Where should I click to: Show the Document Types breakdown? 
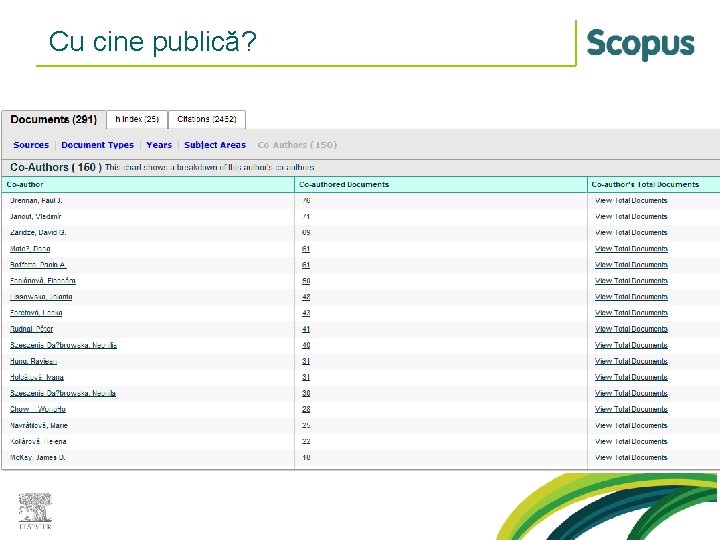[x=97, y=145]
